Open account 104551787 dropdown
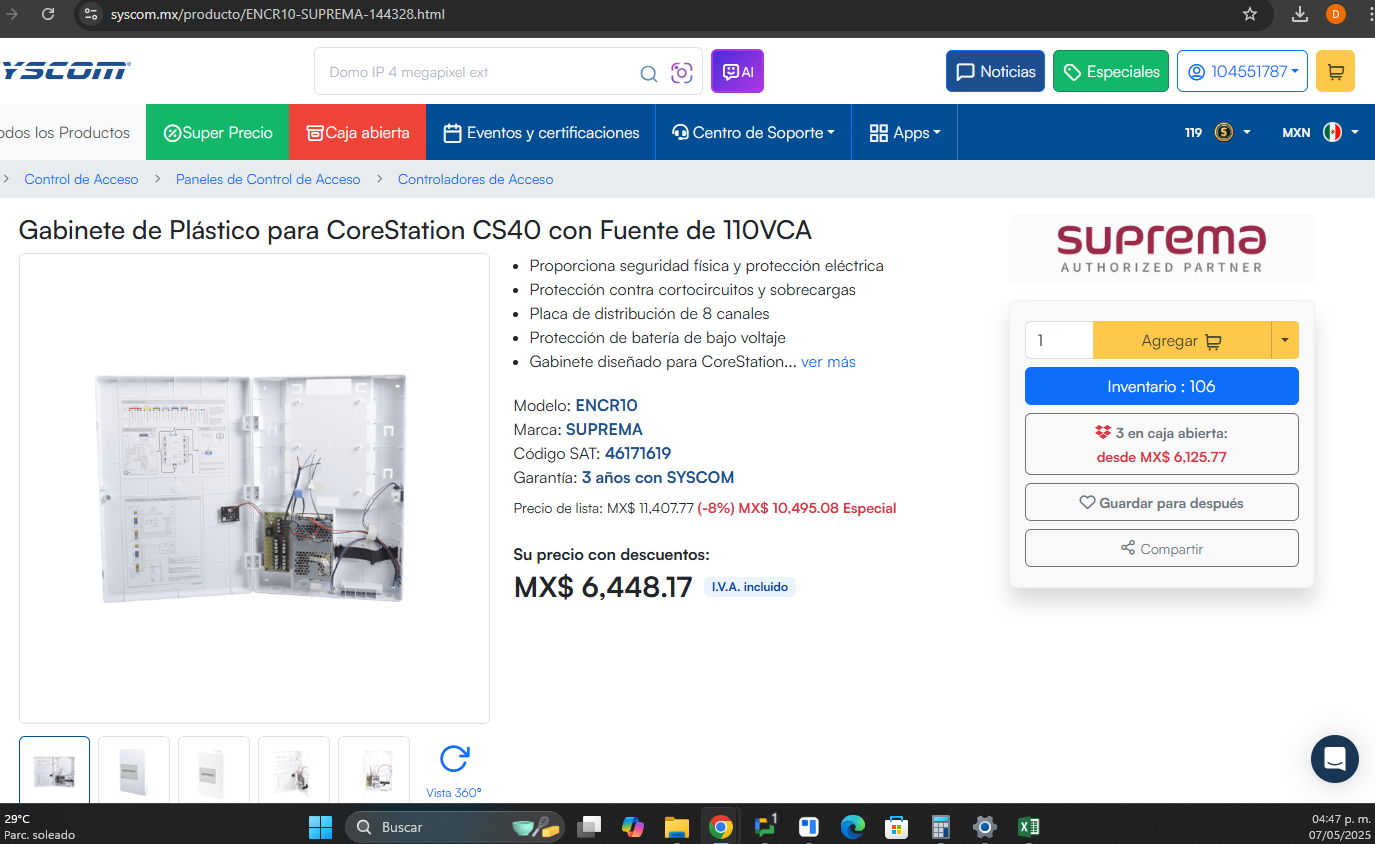1375x844 pixels. click(1242, 72)
